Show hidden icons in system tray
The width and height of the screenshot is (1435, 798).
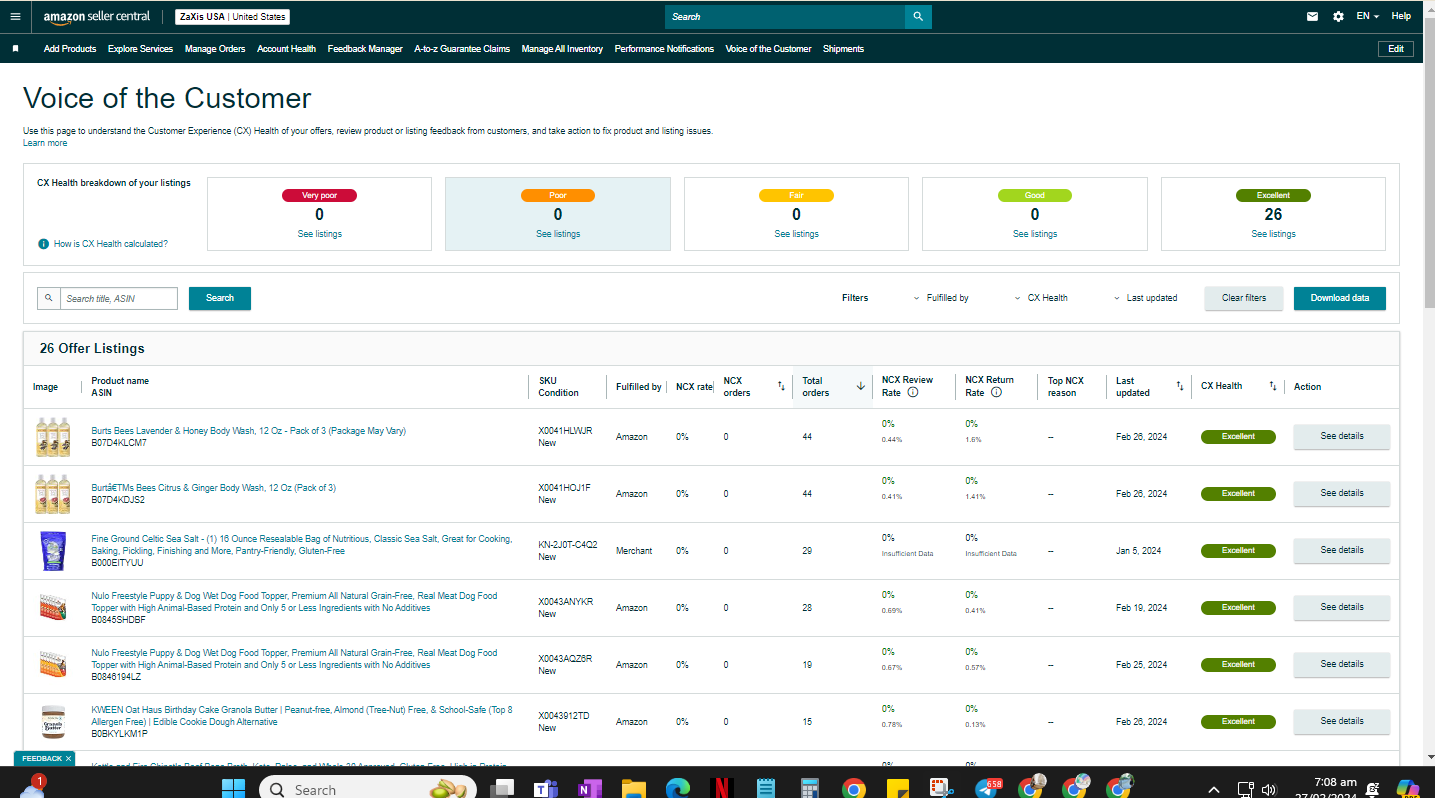click(x=1213, y=789)
